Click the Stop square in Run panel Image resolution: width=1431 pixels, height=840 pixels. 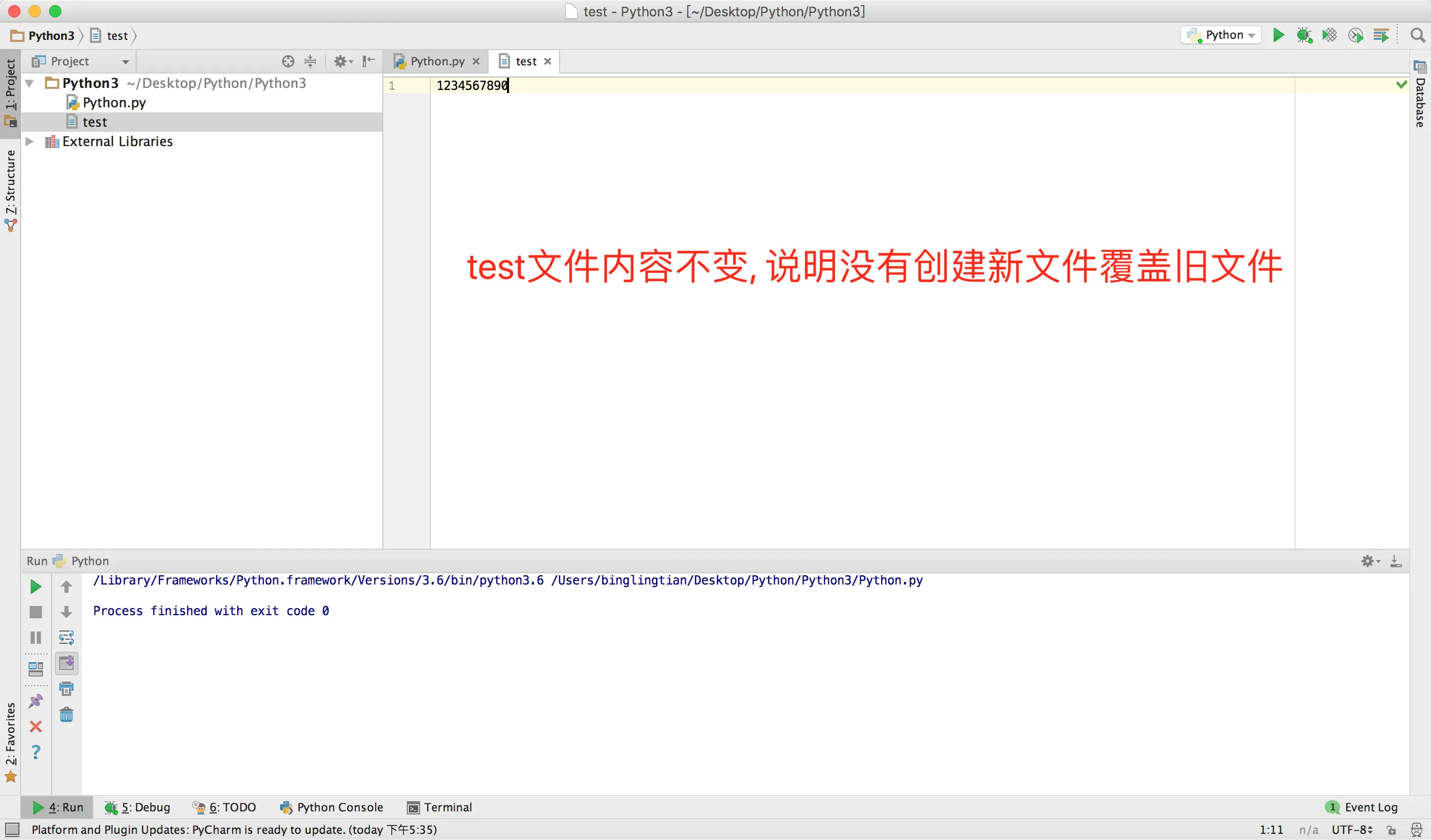(35, 612)
